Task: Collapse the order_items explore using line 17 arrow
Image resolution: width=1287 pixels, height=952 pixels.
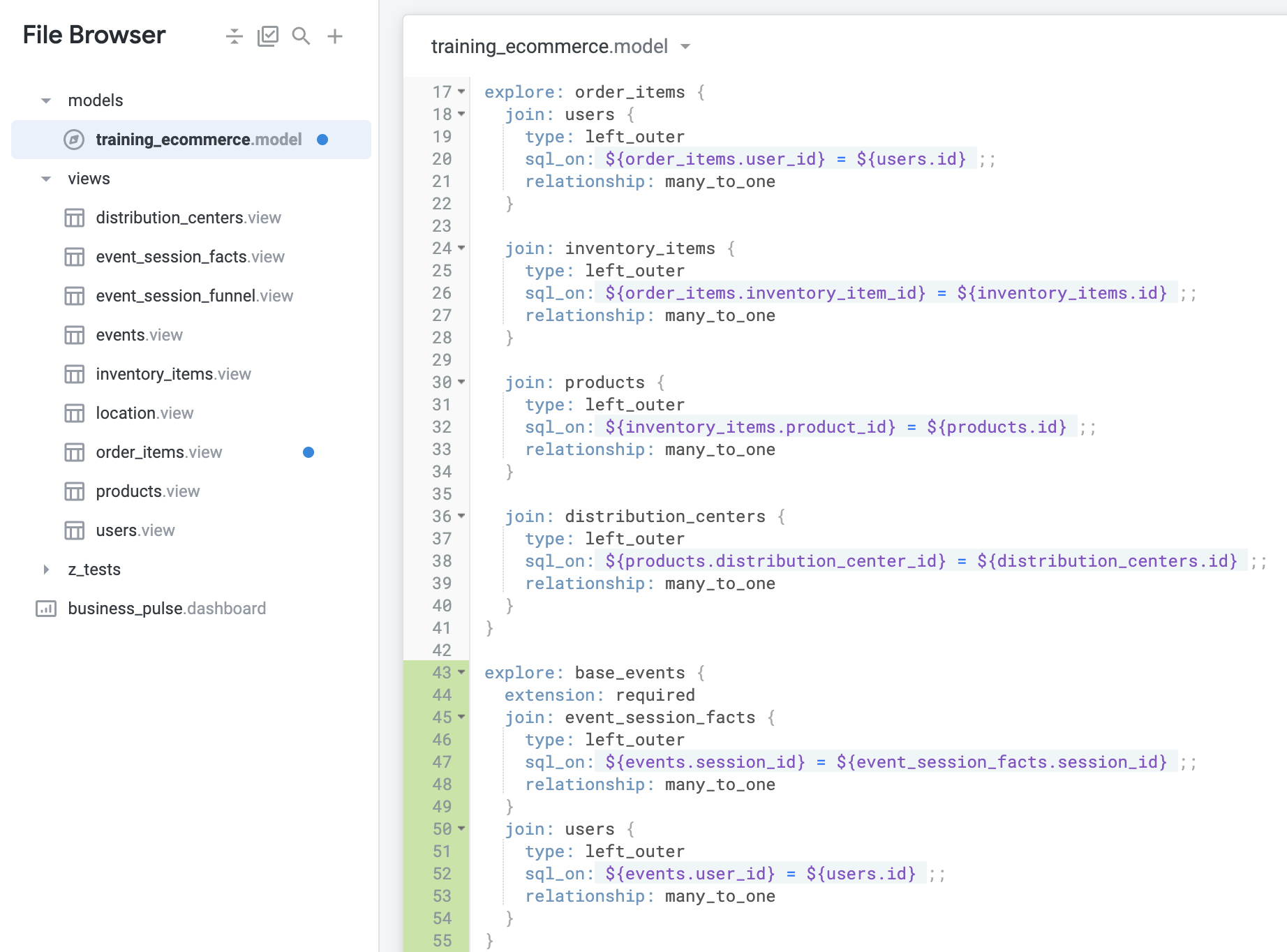Action: [460, 91]
